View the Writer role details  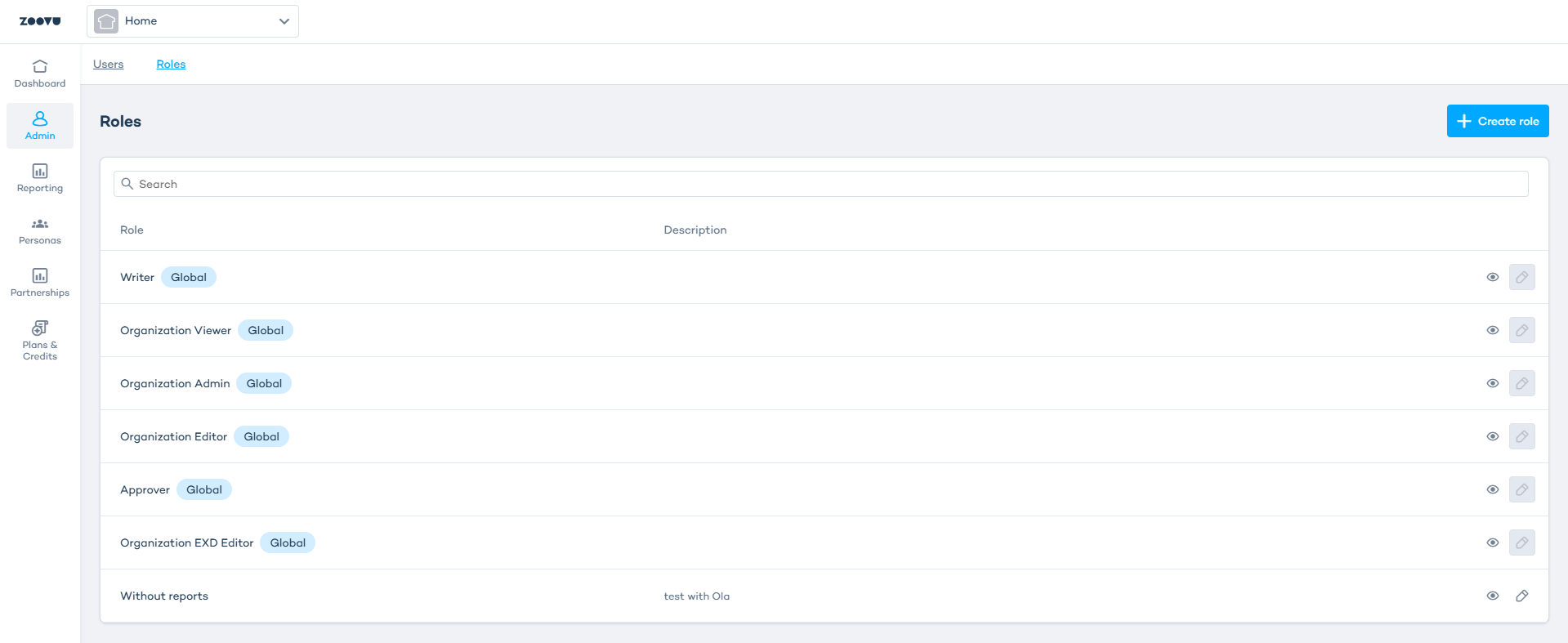coord(1492,277)
